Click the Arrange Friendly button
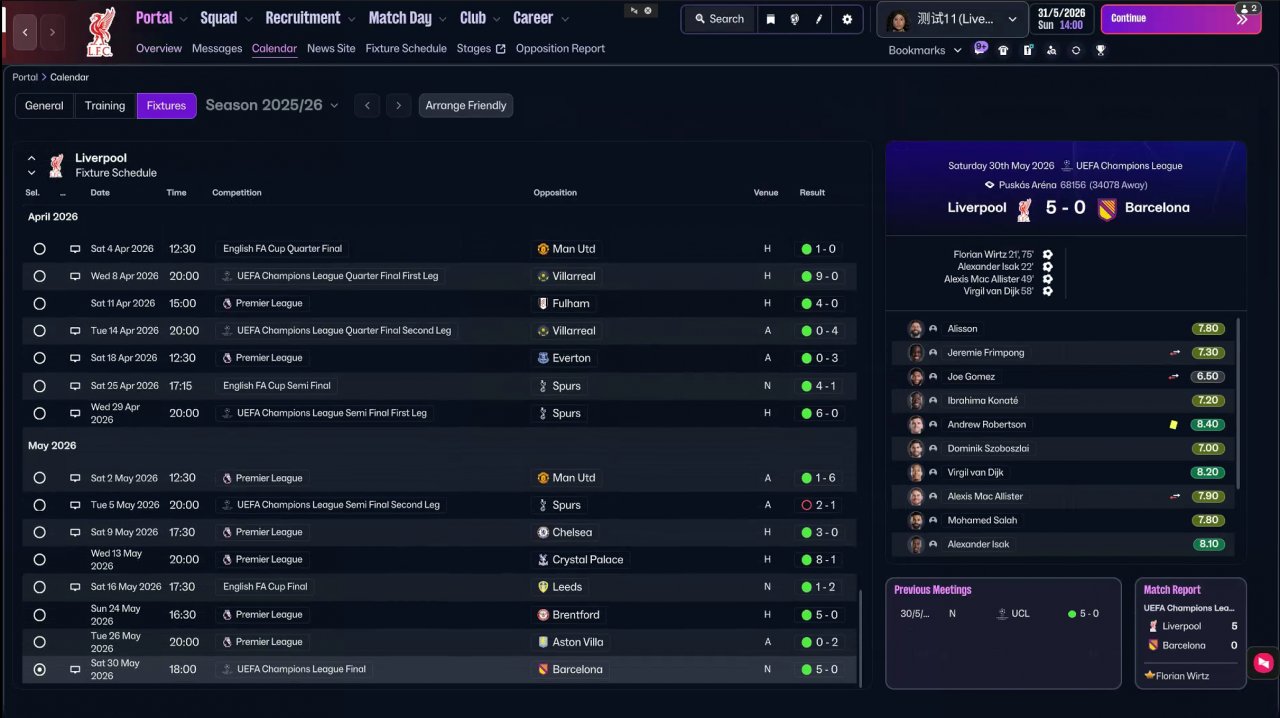The height and width of the screenshot is (718, 1280). [x=466, y=105]
